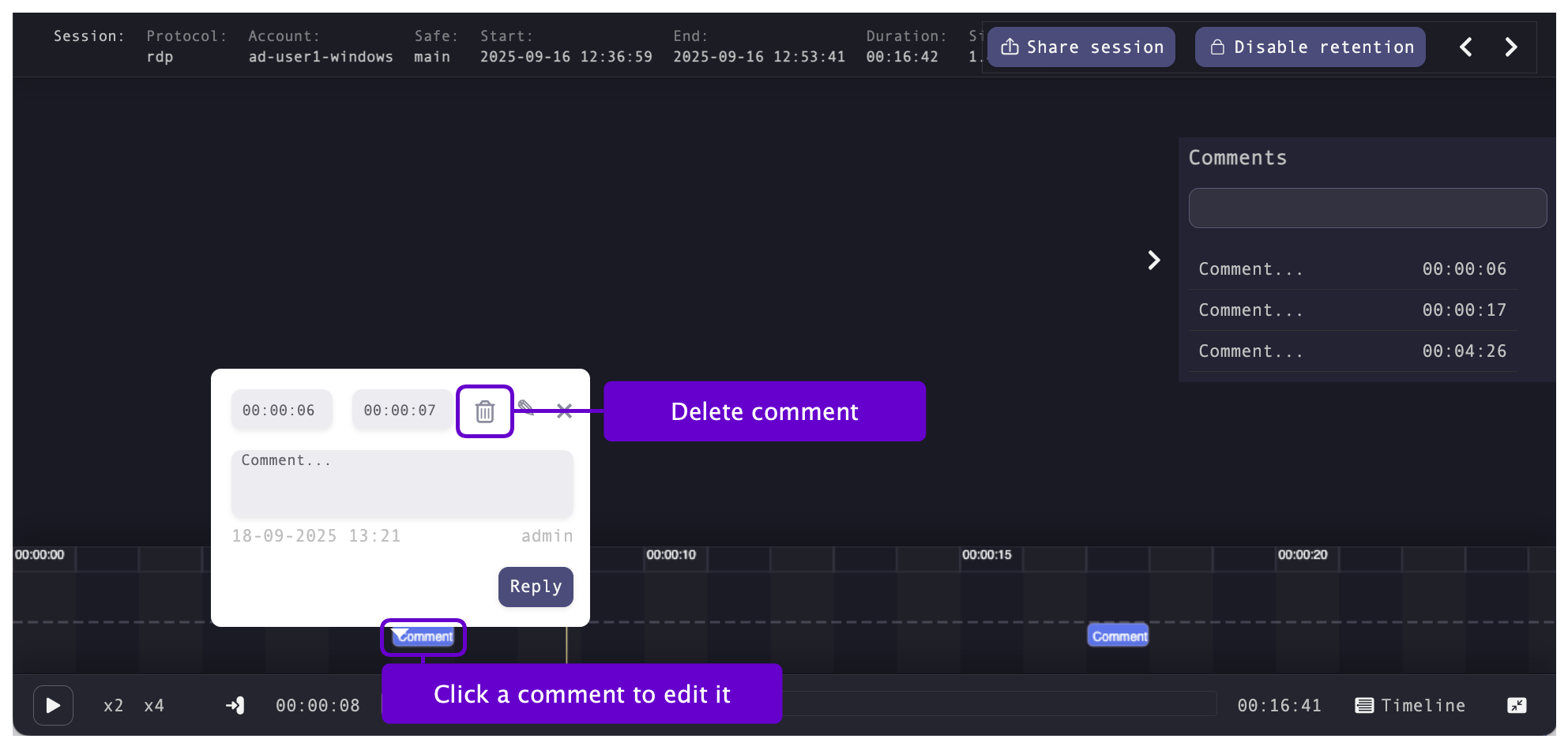Type in the Comments search field
1568x754 pixels.
pos(1367,208)
